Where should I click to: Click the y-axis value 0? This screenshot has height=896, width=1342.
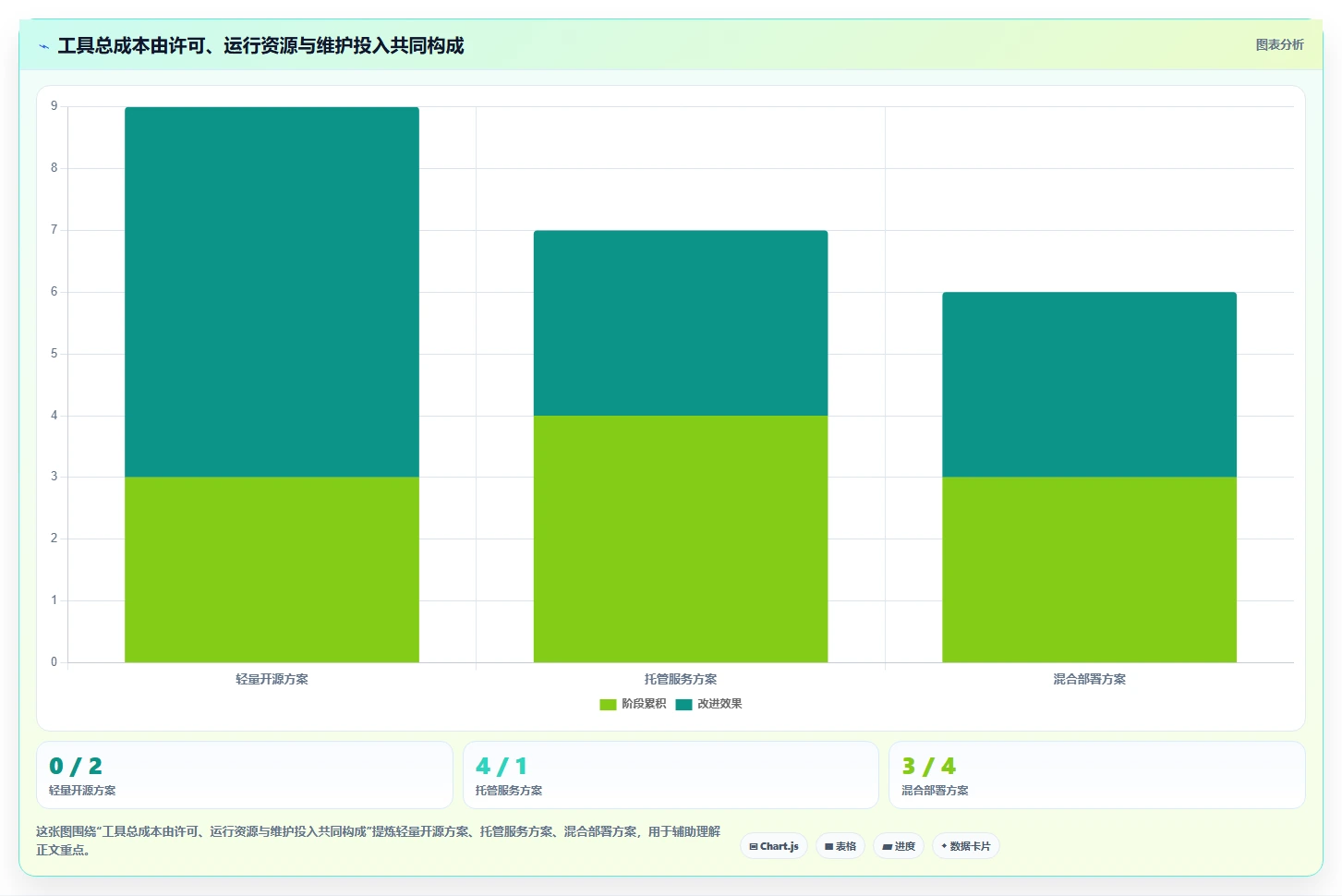(54, 662)
